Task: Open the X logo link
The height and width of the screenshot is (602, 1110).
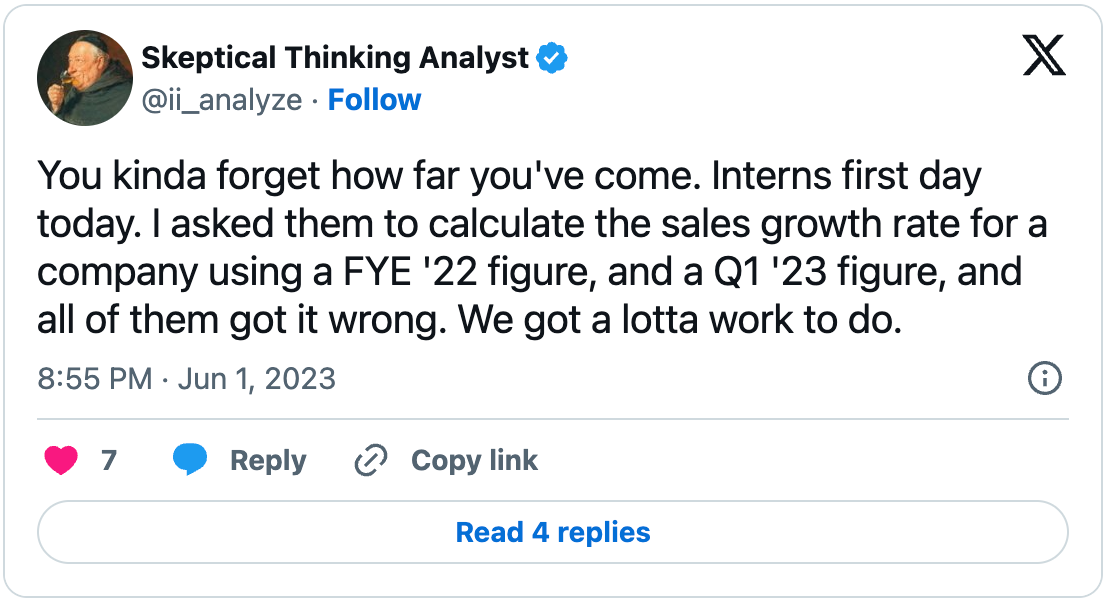Action: tap(1044, 55)
